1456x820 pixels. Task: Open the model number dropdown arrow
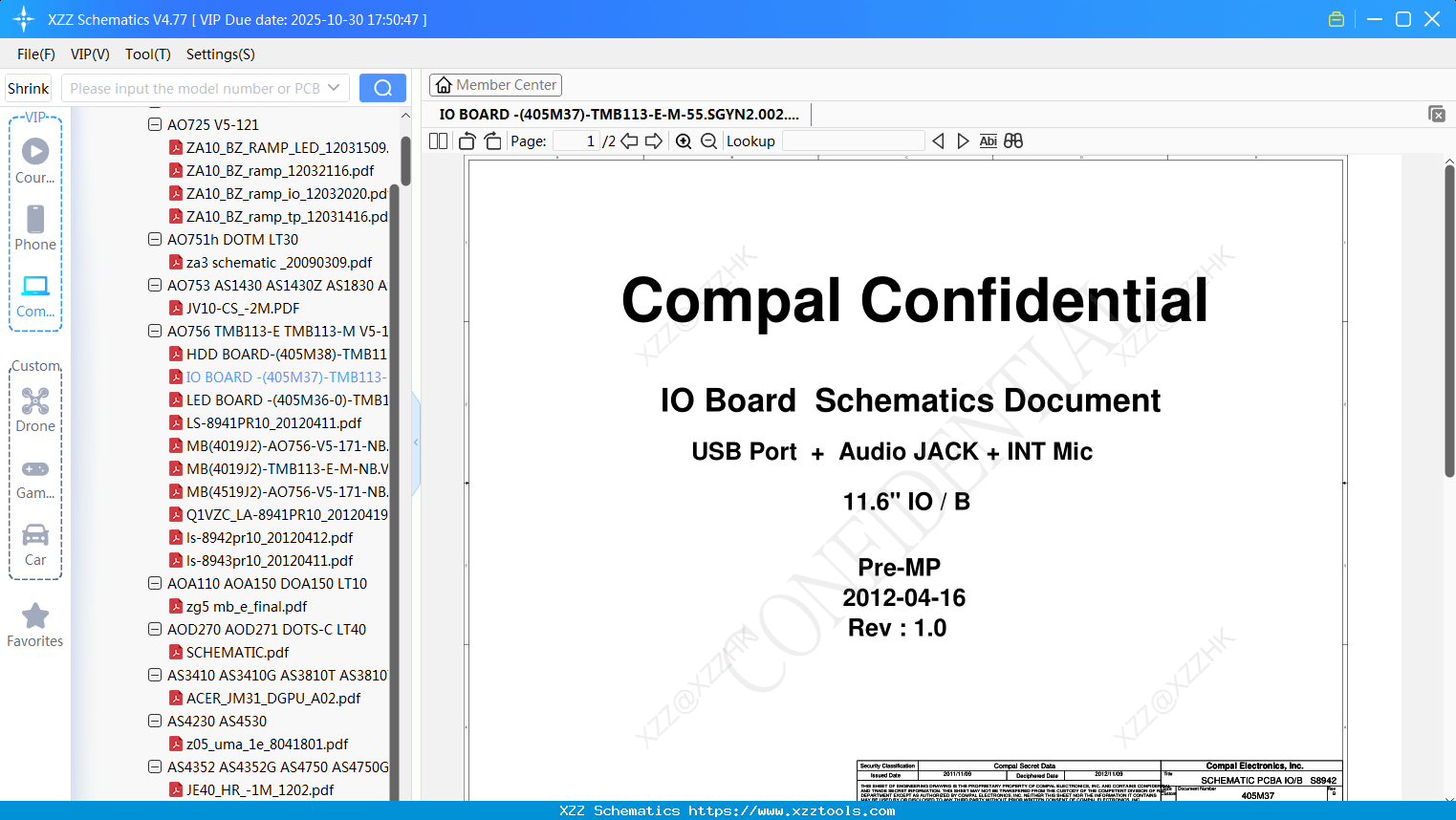point(334,88)
